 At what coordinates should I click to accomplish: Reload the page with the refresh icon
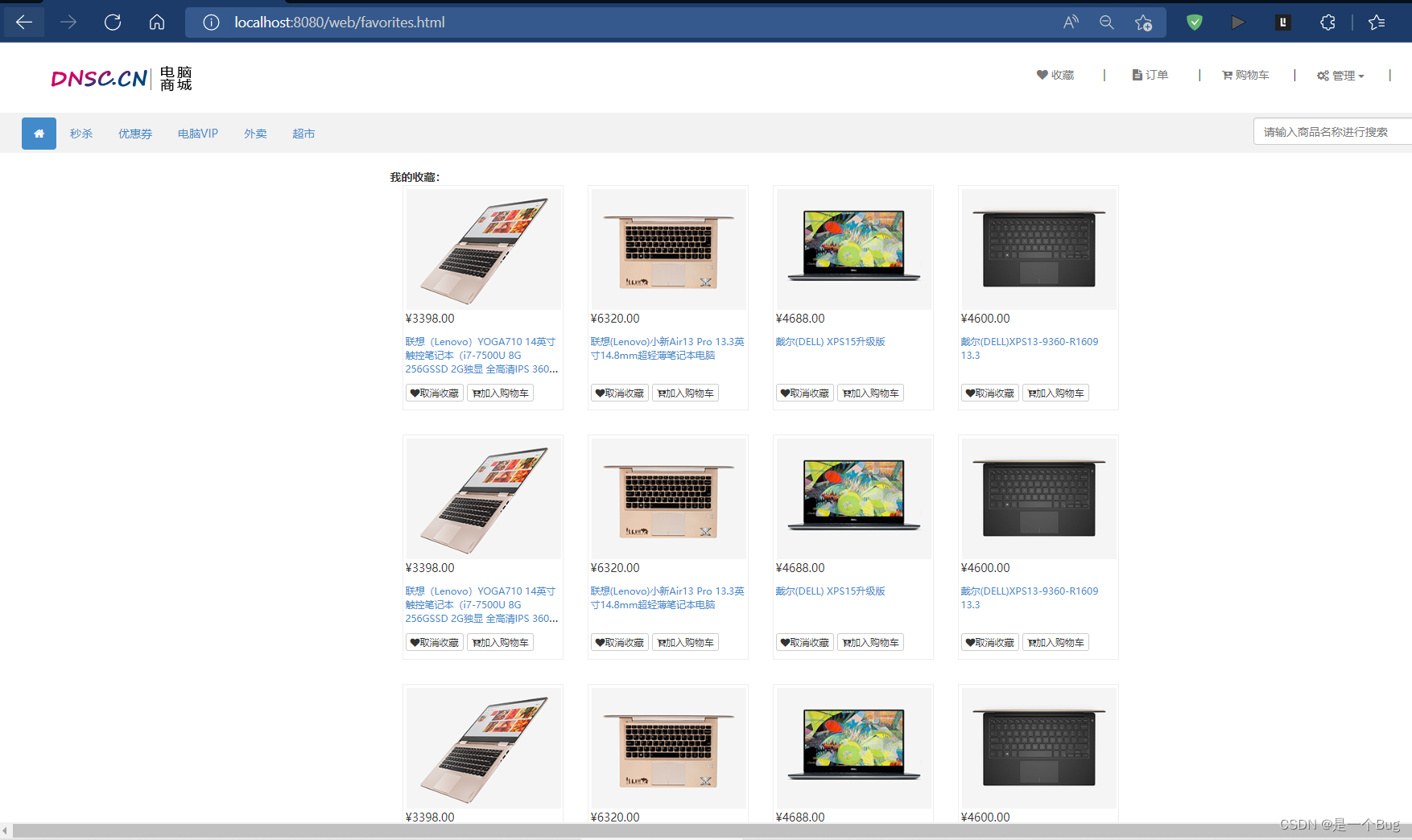click(113, 23)
